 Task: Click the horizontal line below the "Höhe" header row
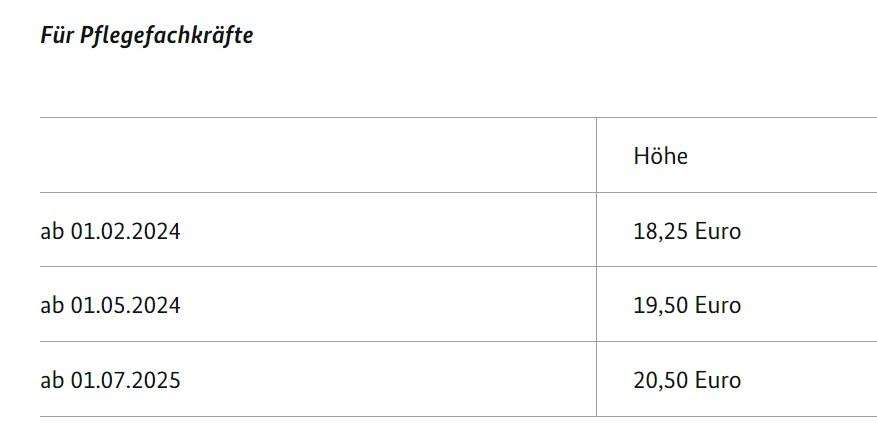458,192
